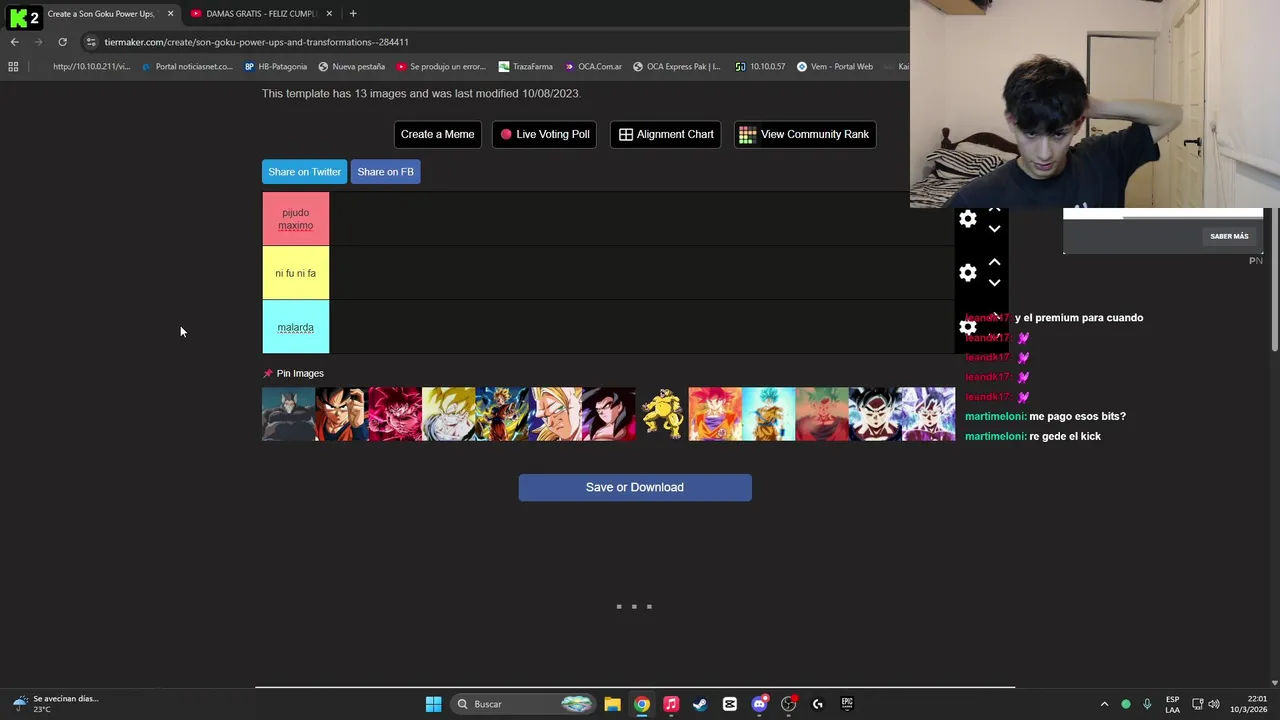Switch to the DAMAS GRATIS YouTube tab
Viewport: 1280px width, 720px height.
coord(260,14)
